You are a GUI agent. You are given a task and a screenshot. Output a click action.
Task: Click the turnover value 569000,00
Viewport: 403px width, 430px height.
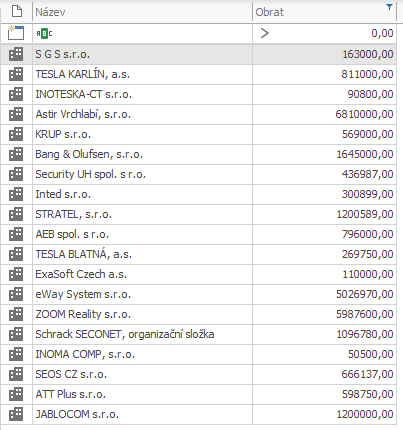368,134
